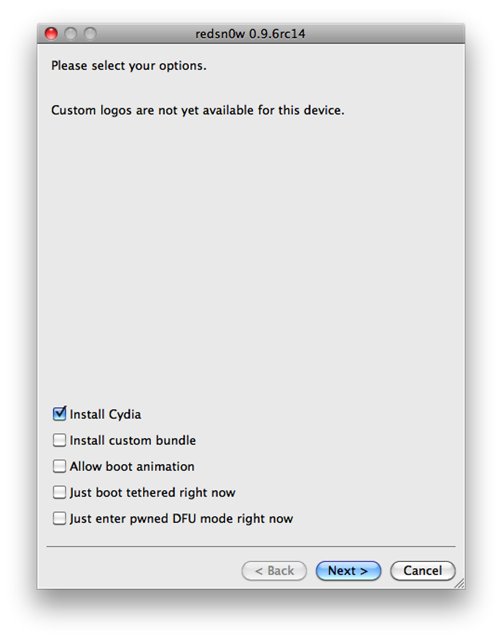Click the greyed-out zoom window button
502x640 pixels.
pyautogui.click(x=90, y=33)
